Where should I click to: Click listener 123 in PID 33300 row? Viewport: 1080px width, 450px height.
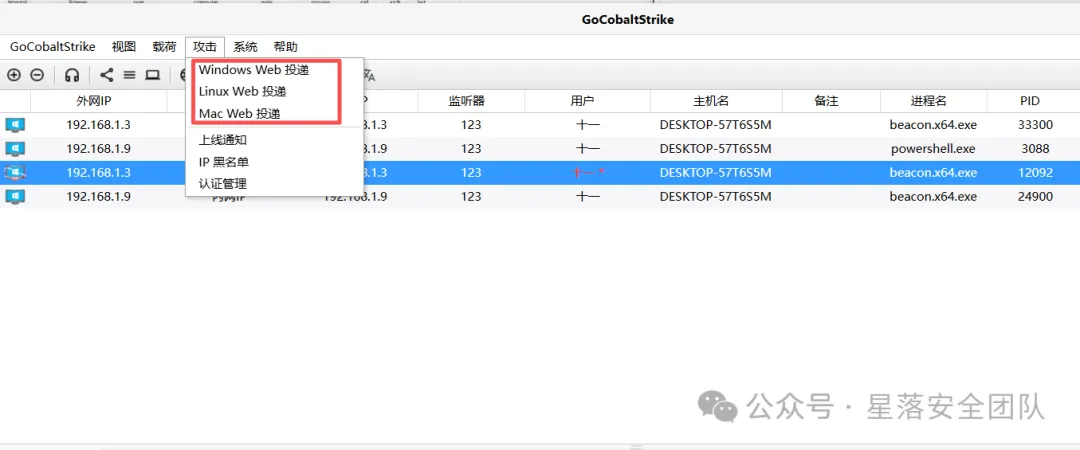(471, 125)
